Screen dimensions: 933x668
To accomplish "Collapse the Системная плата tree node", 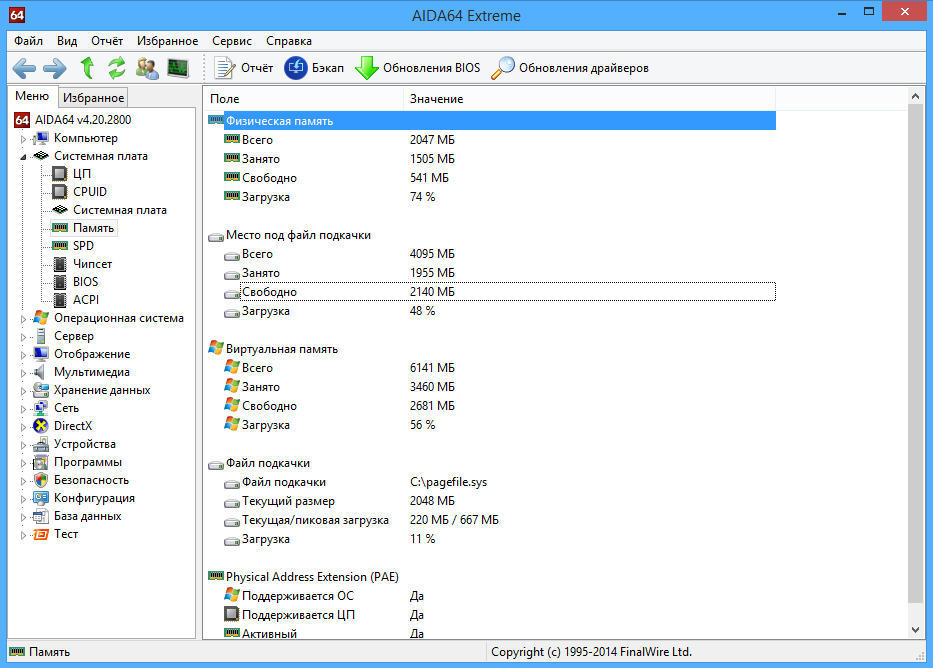I will tap(23, 156).
